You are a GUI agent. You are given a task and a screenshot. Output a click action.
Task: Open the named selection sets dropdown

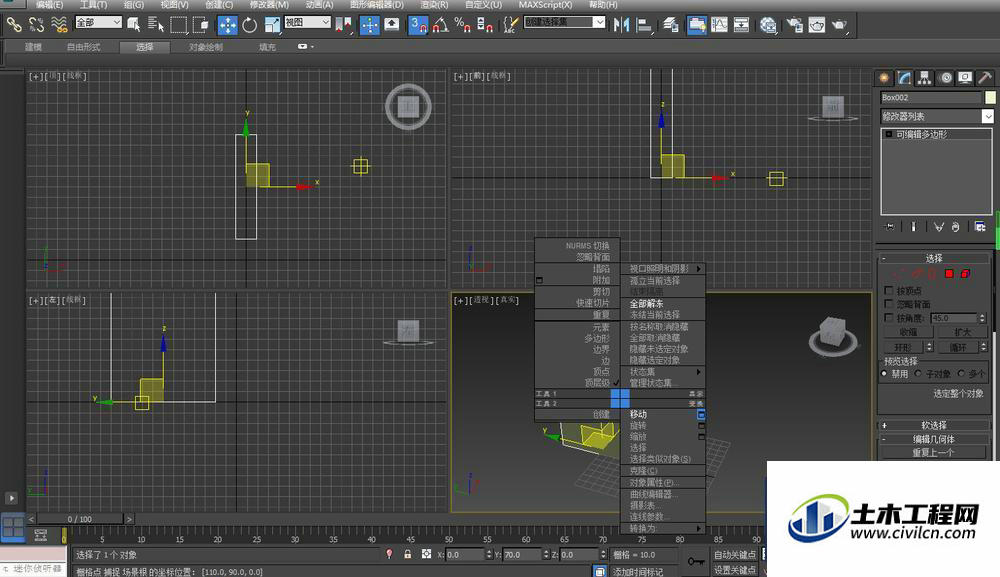click(564, 22)
